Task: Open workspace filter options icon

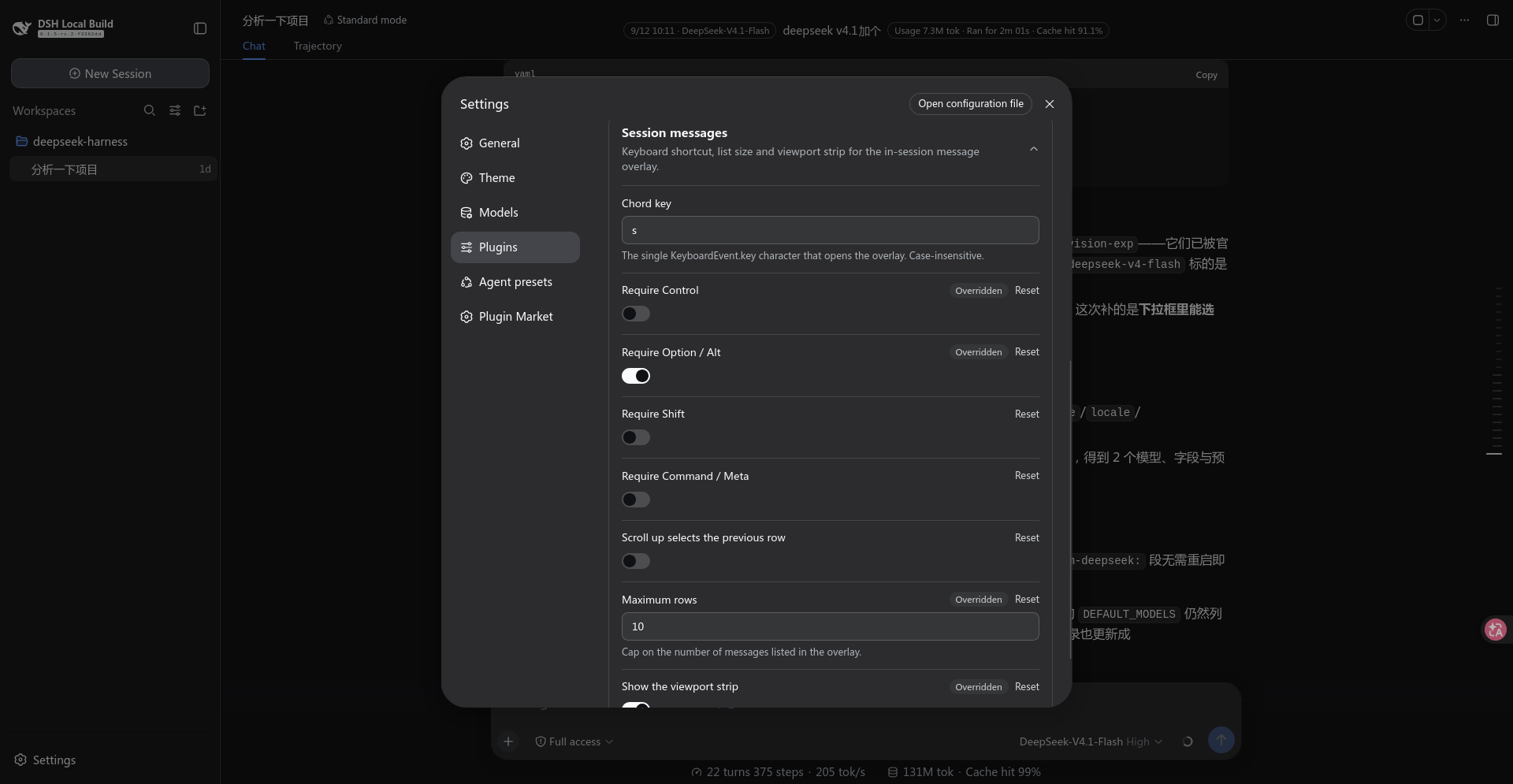Action: [x=175, y=110]
